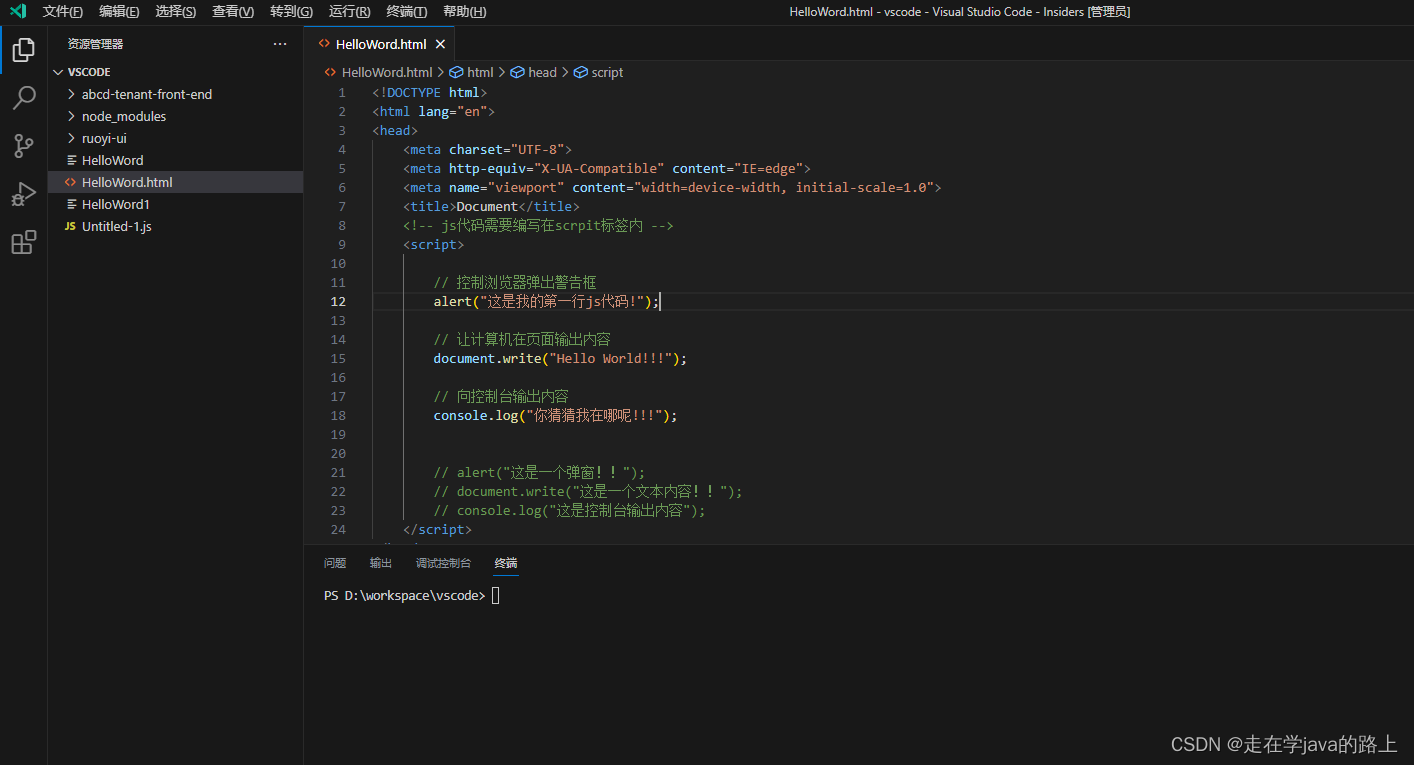Collapse the VSCODE workspace folder
Screen dimensions: 1414x765
tap(57, 71)
